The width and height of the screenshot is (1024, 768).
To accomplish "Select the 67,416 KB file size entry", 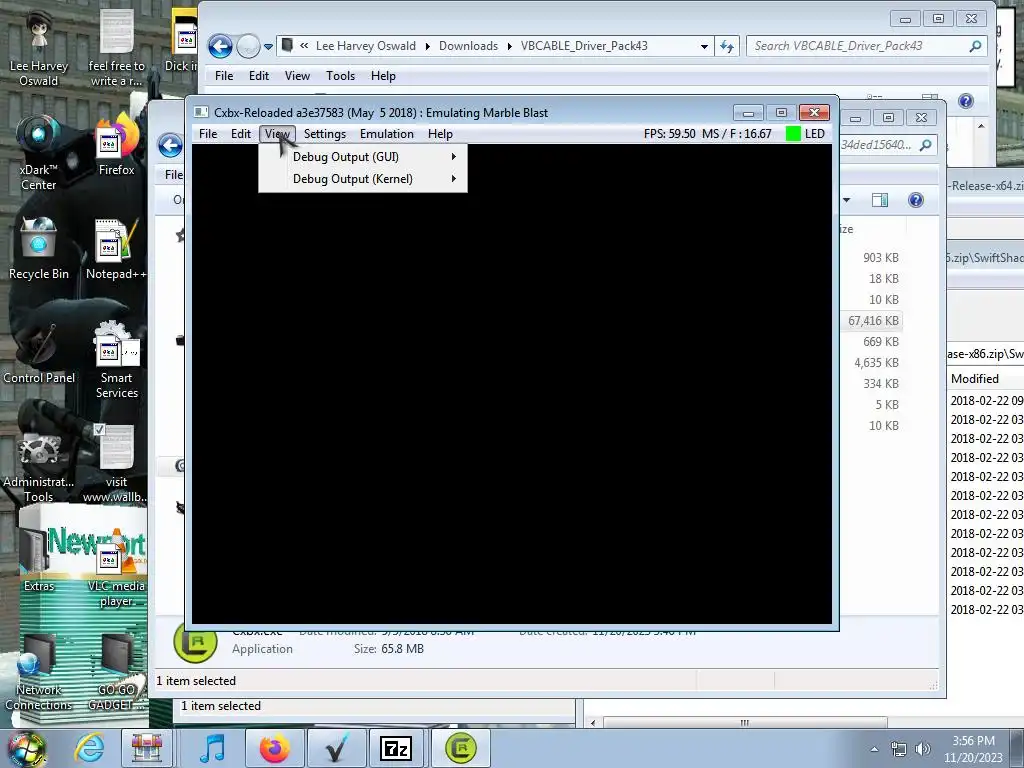I will pos(873,321).
